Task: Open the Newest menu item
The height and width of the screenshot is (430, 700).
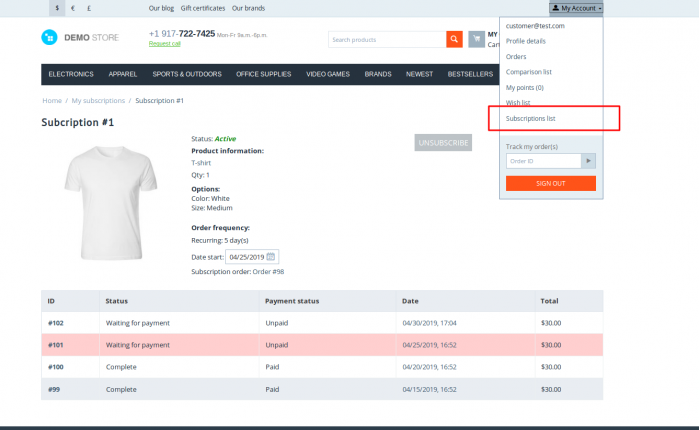Action: [420, 74]
